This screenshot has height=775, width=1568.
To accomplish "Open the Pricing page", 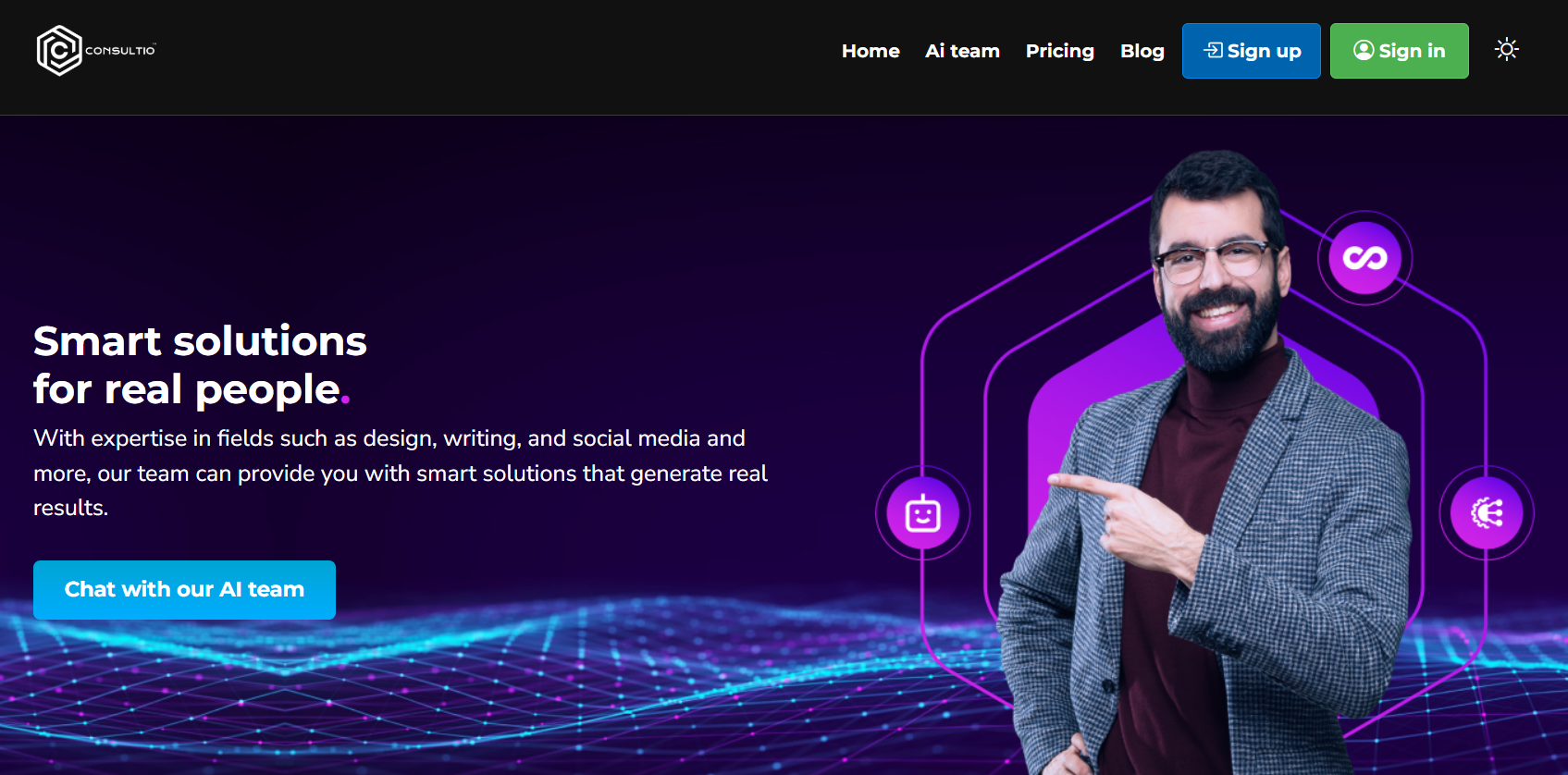I will pos(1060,51).
